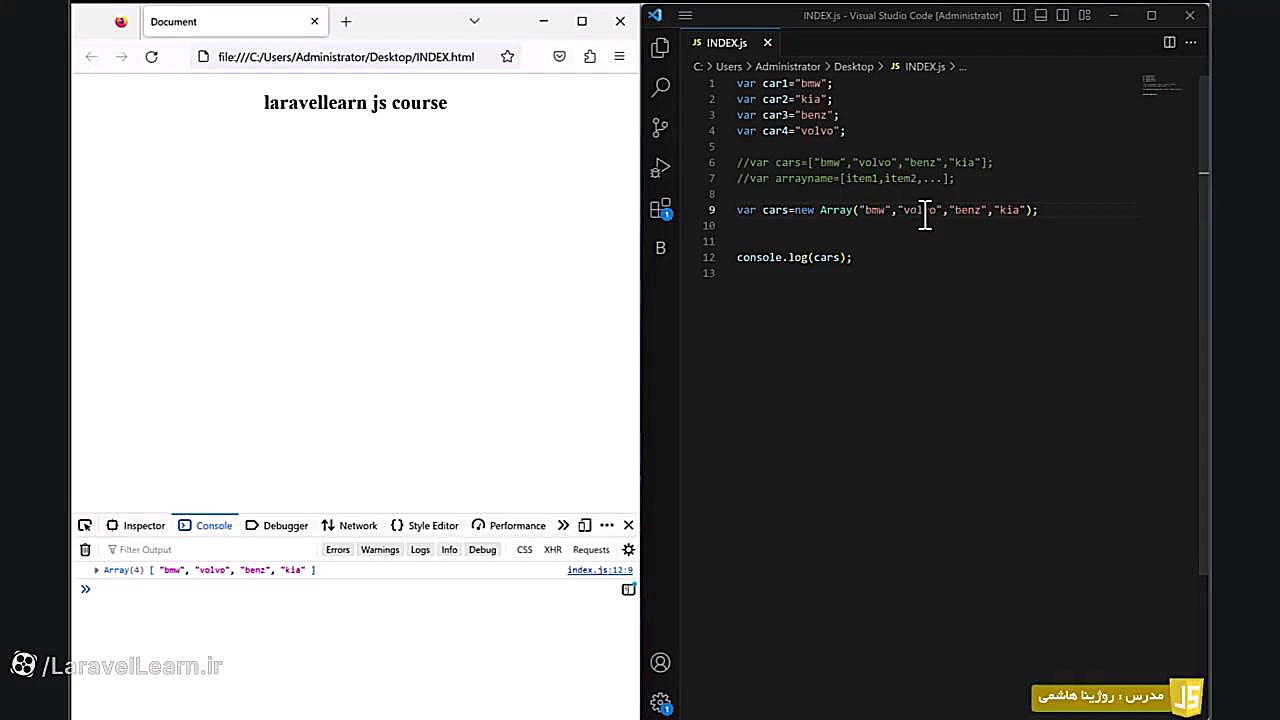Click the INDEX.js breadcrumb segment
This screenshot has width=1280, height=720.
click(925, 66)
